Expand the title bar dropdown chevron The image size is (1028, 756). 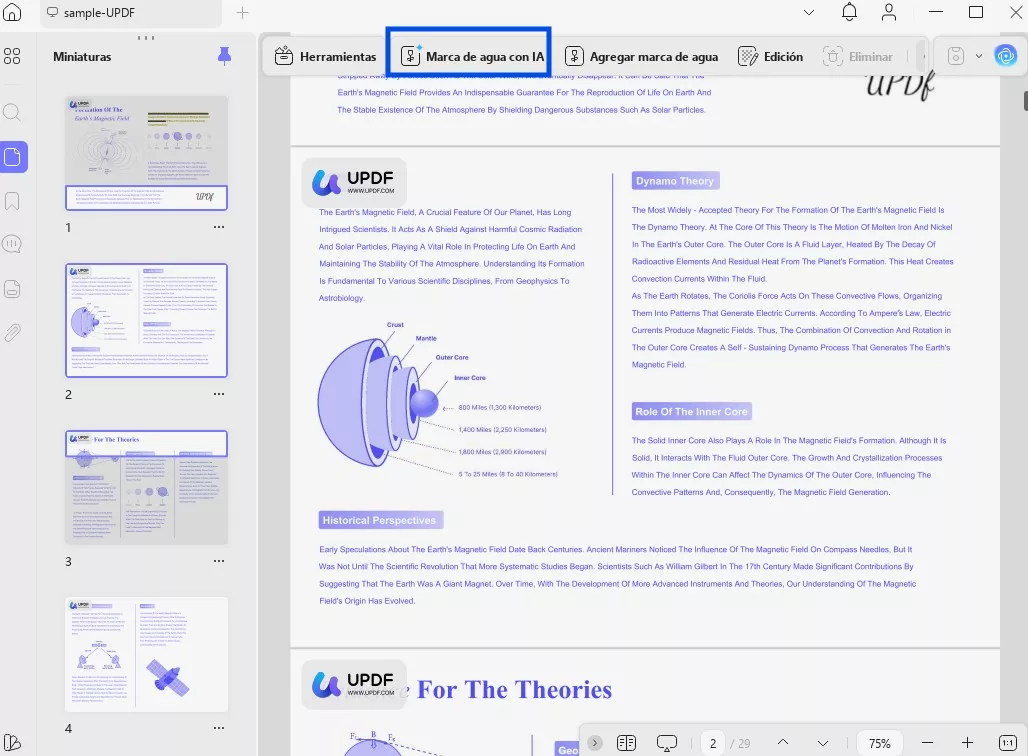[809, 12]
